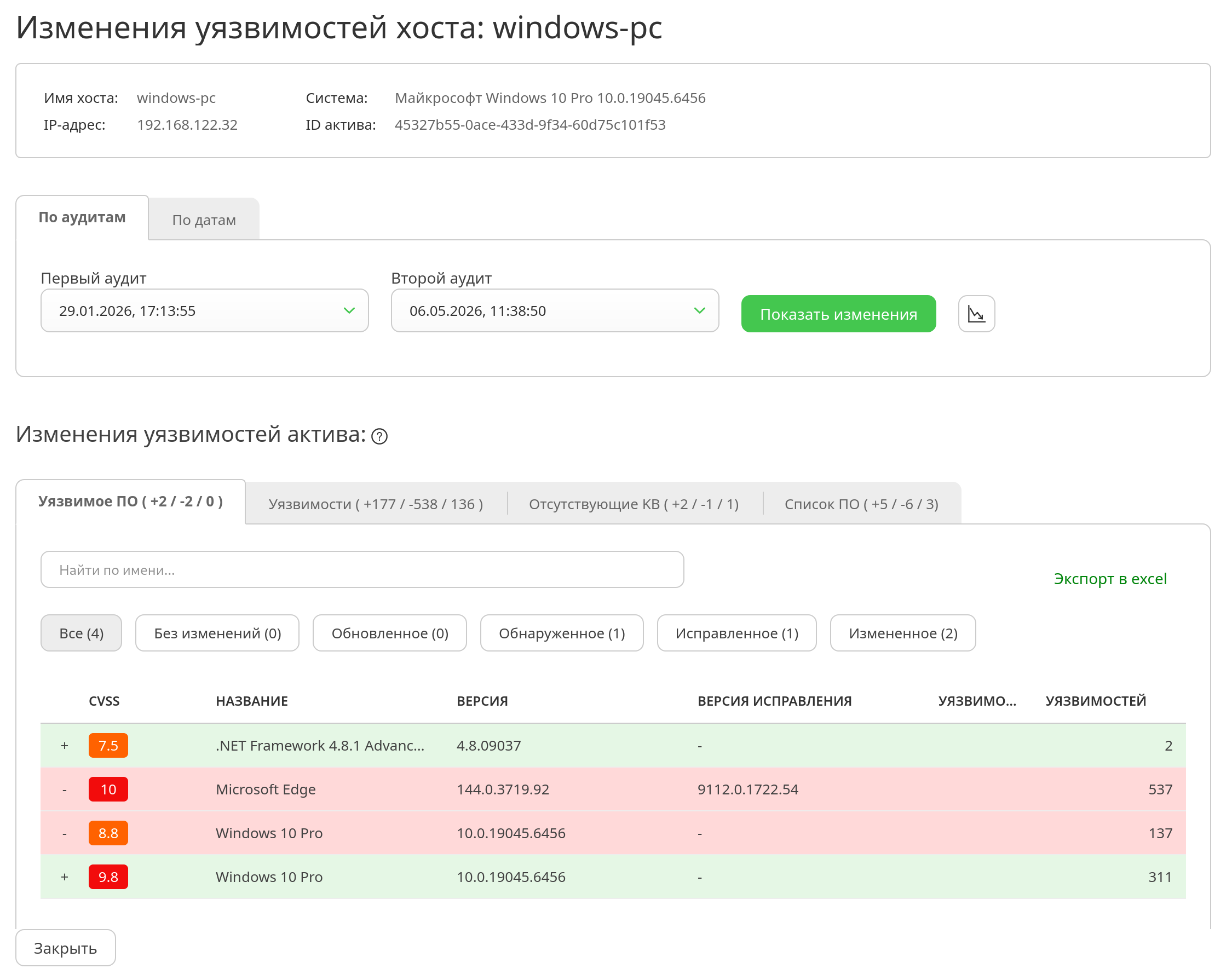Select the 'Microsoft Edge' name cell
1232x980 pixels.
[266, 789]
